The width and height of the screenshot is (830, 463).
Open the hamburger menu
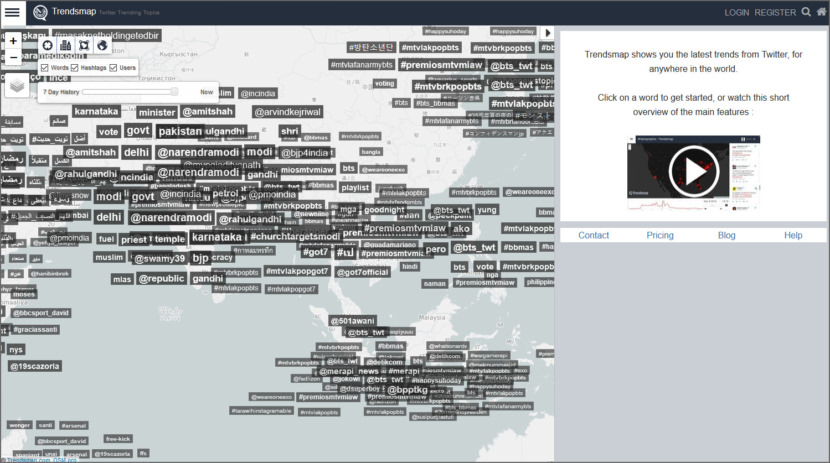[x=13, y=13]
